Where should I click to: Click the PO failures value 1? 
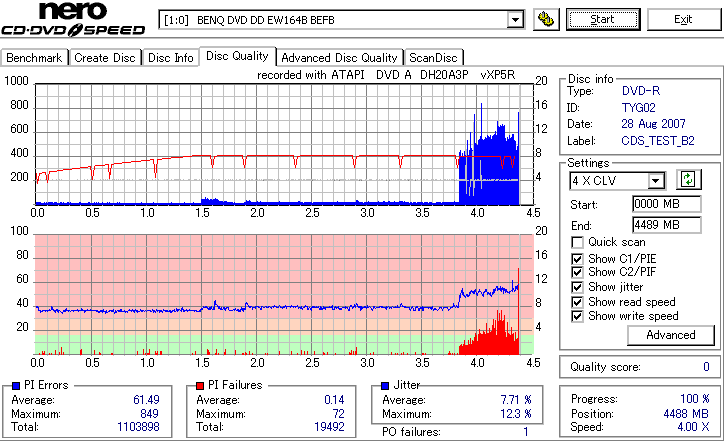tap(525, 432)
